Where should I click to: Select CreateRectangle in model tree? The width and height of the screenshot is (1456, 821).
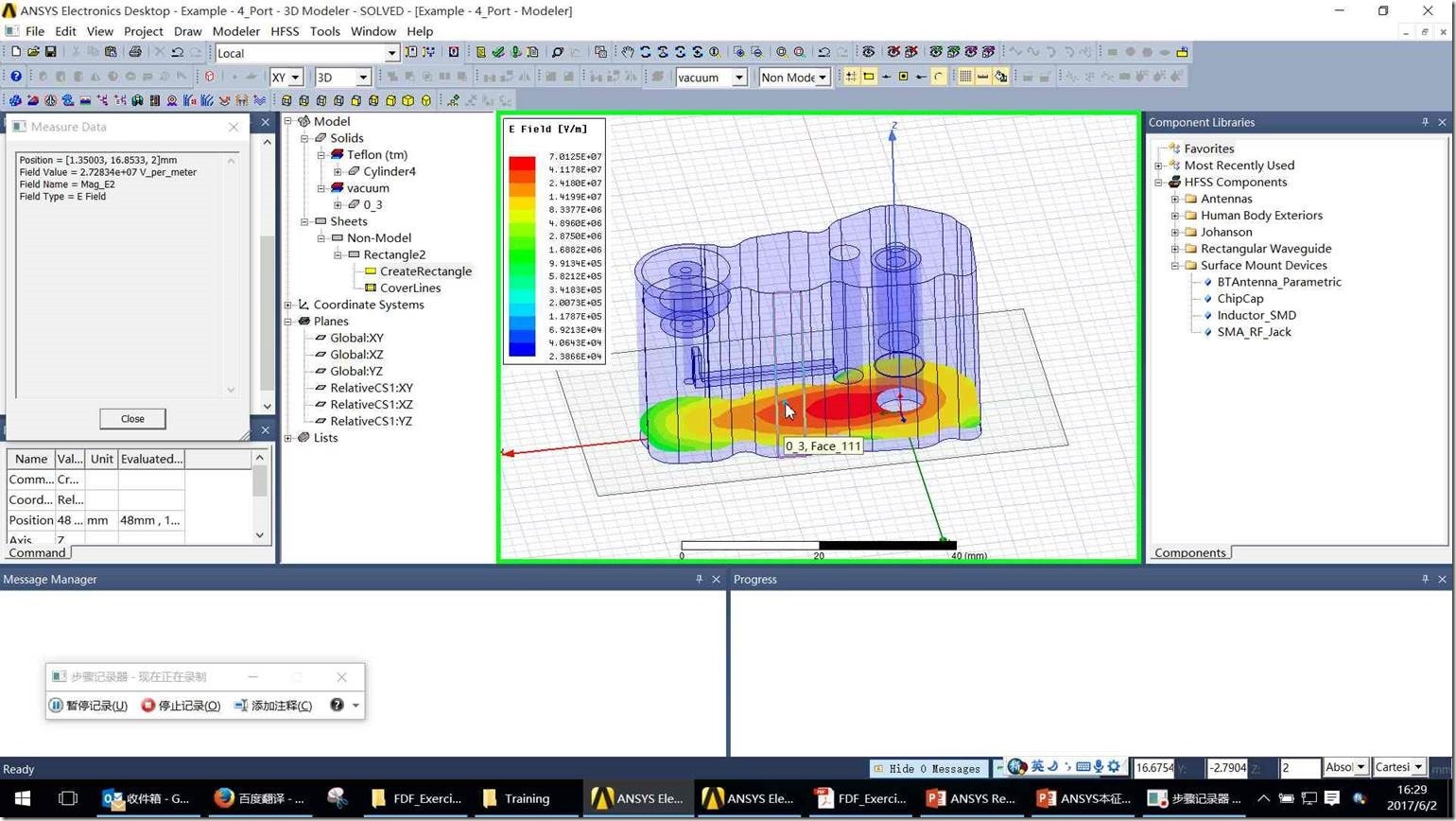(425, 271)
